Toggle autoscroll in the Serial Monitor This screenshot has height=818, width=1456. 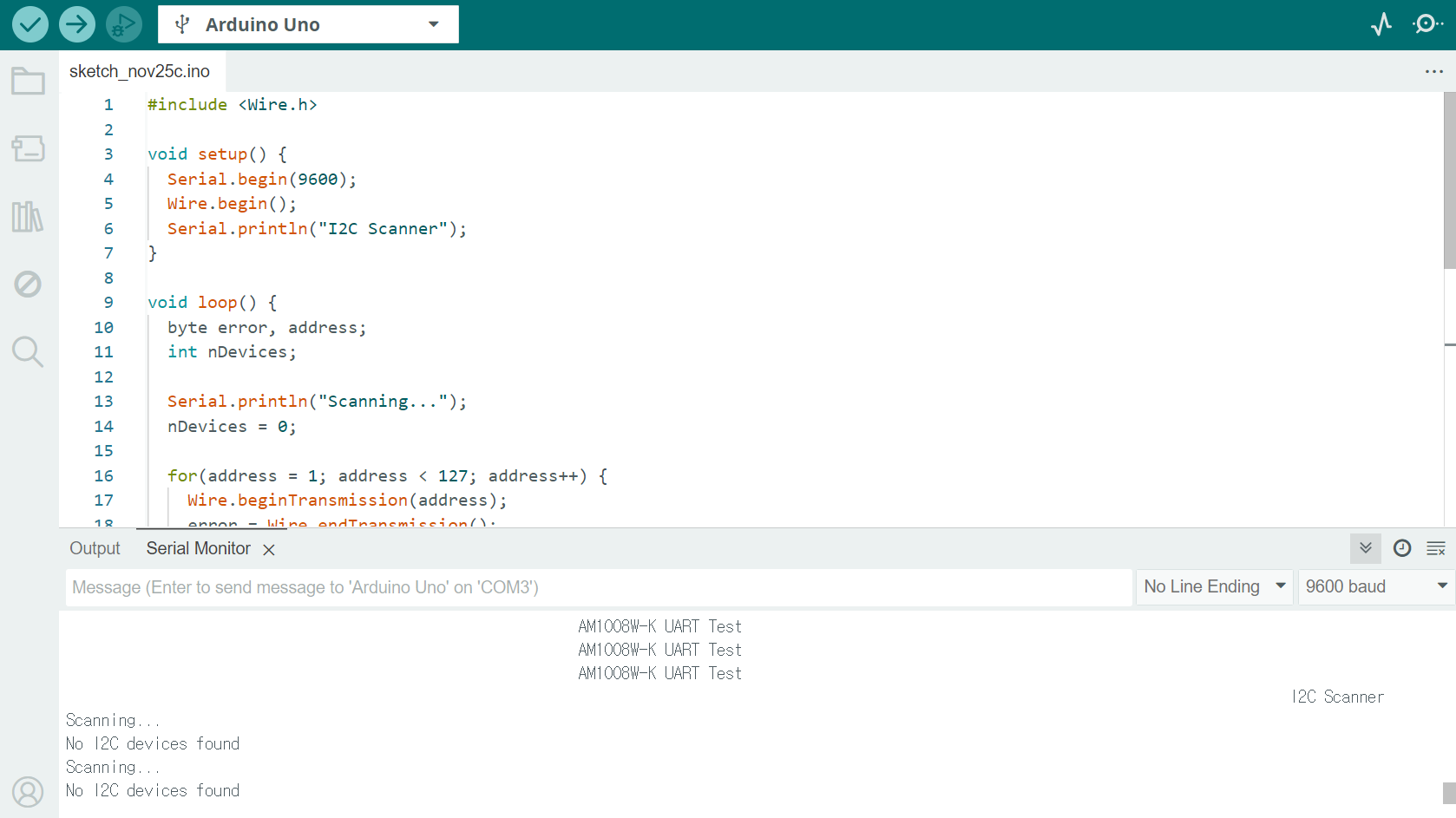tap(1365, 548)
